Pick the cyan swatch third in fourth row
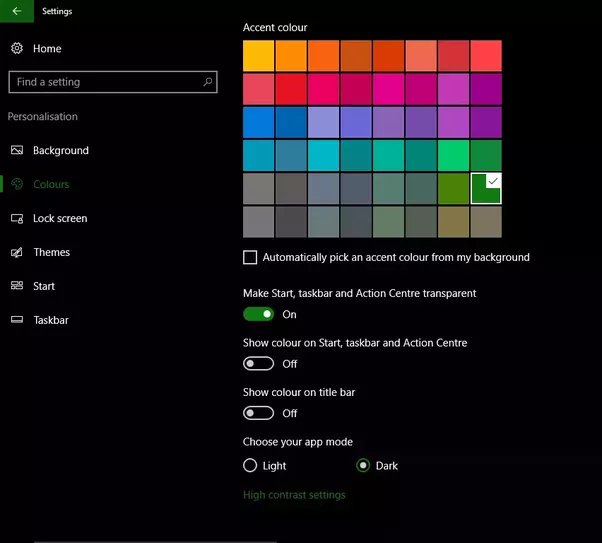Screen dimensions: 602x543 pyautogui.click(x=323, y=156)
